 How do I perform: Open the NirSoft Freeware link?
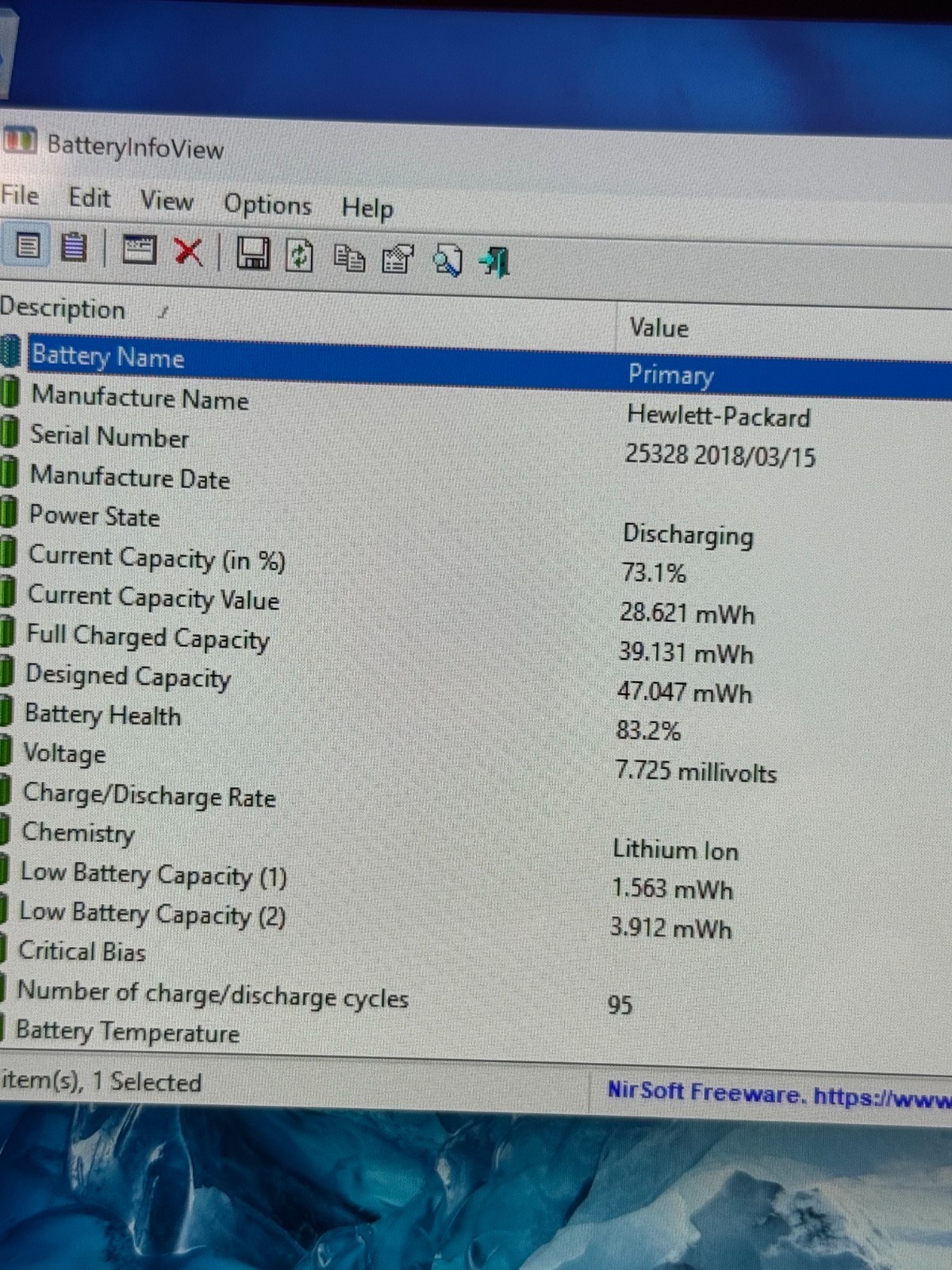click(778, 1094)
